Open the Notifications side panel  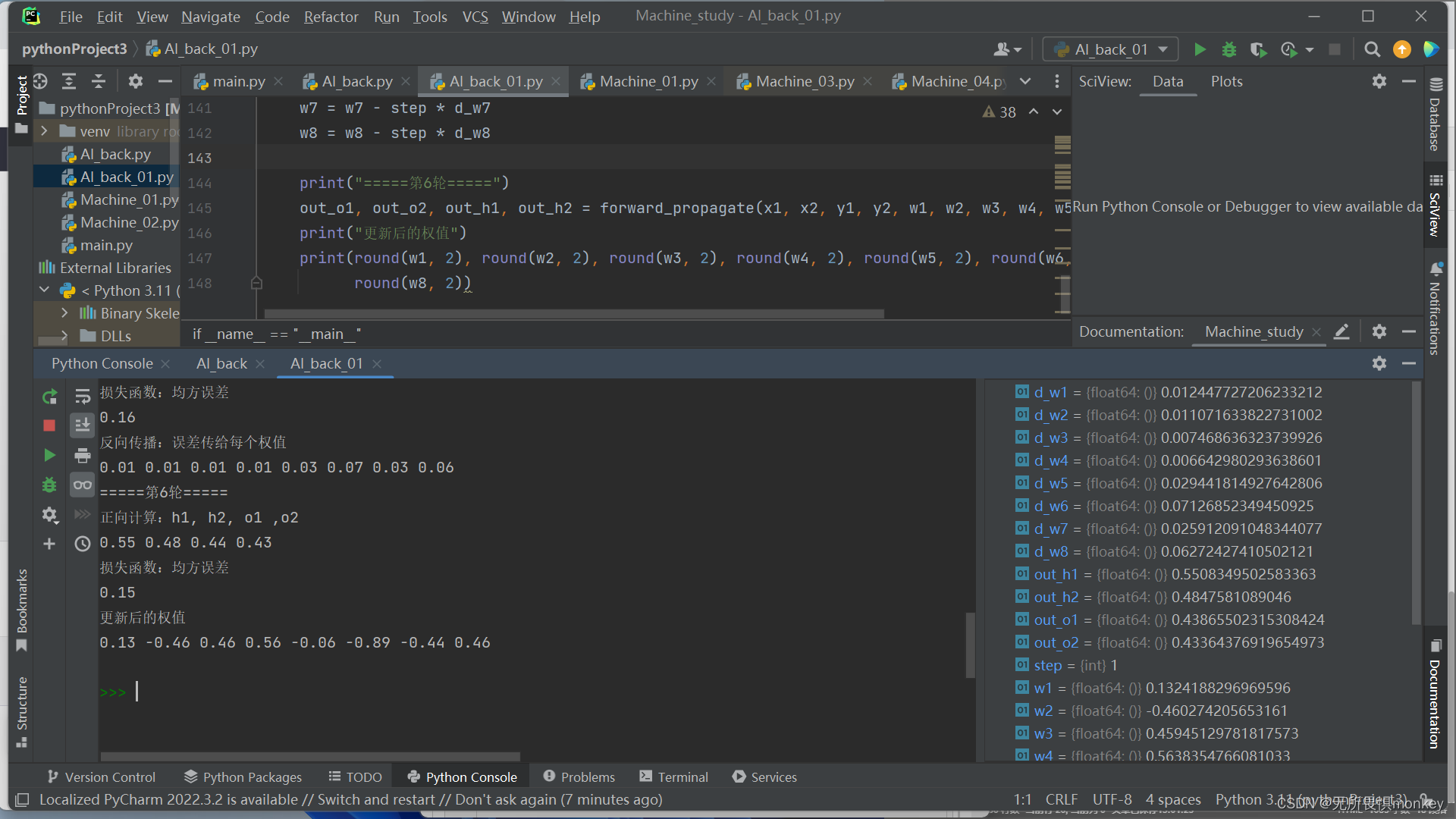(1435, 309)
